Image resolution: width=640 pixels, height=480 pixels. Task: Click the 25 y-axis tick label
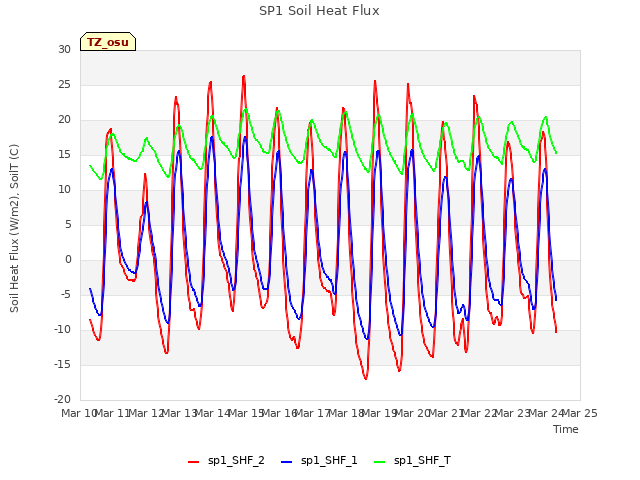(64, 84)
